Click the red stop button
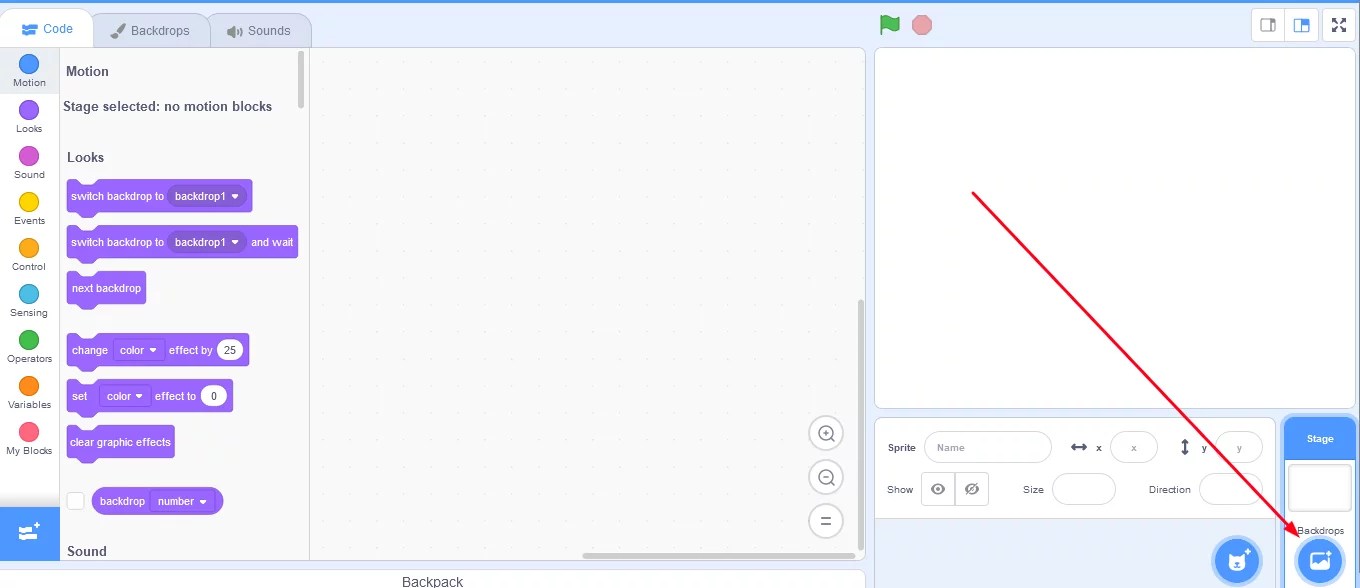1360x588 pixels. point(922,25)
